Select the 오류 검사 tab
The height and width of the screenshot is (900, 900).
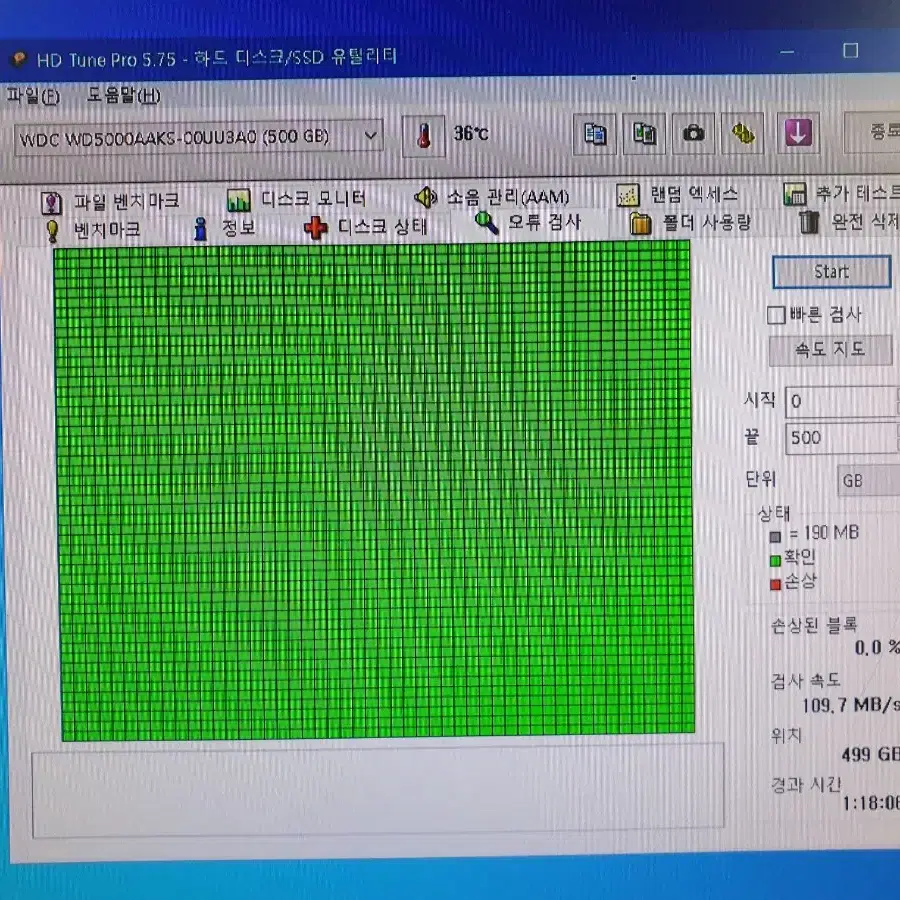tap(528, 223)
